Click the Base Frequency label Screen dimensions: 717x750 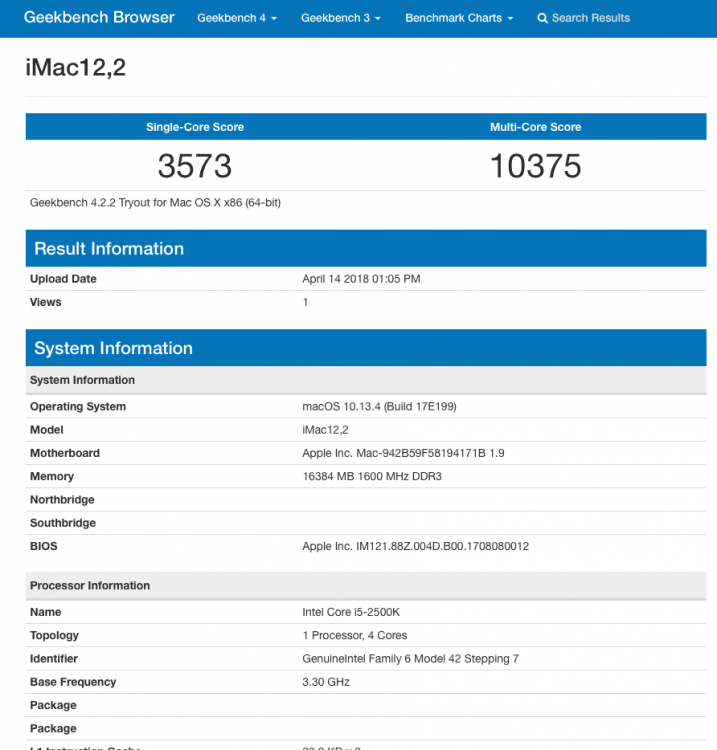click(x=73, y=682)
